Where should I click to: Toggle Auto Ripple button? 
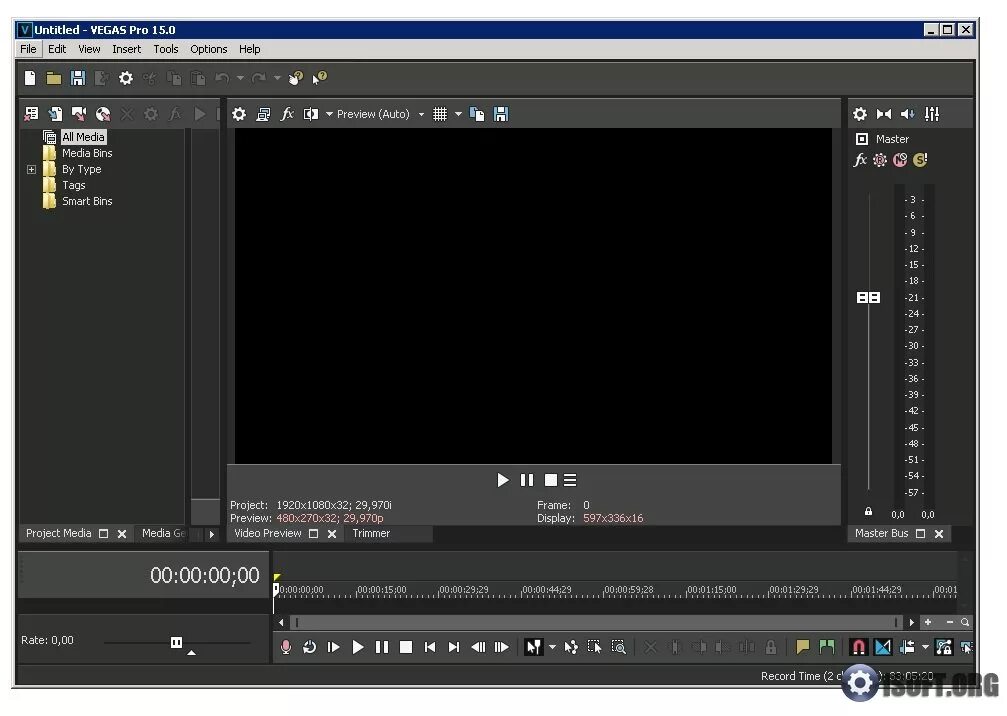(907, 647)
